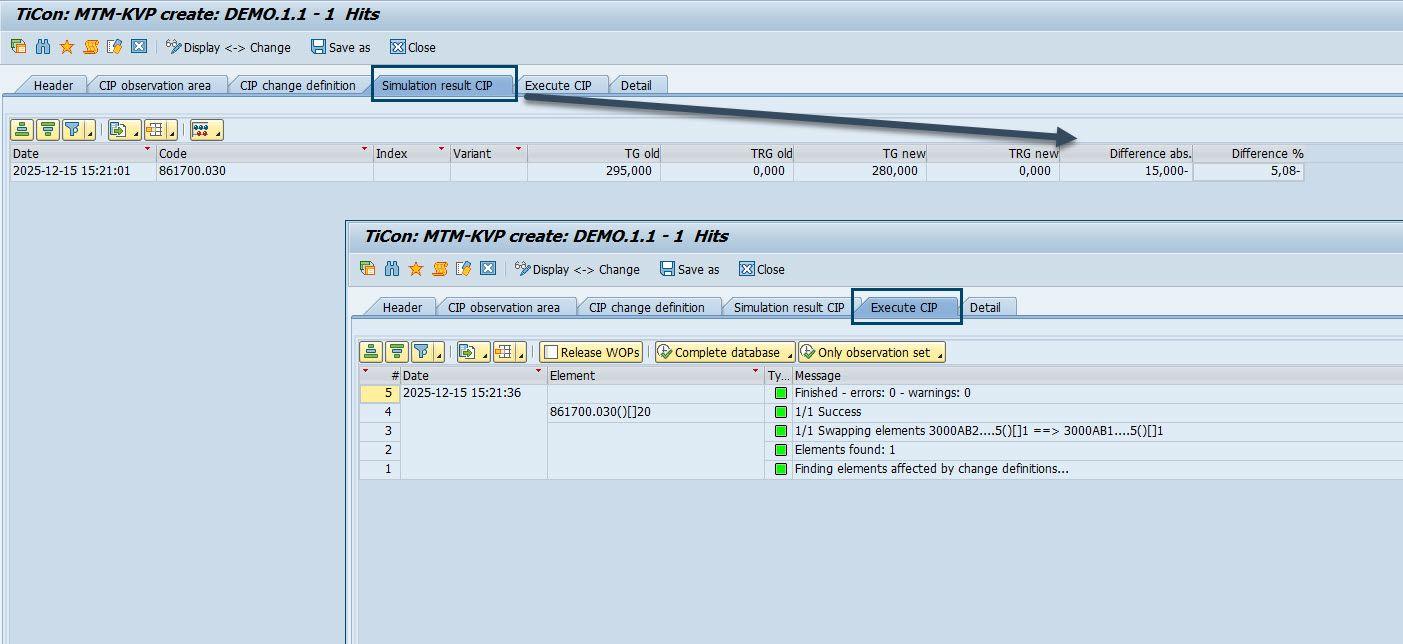
Task: Open CIP observation area tab in upper window
Action: click(154, 85)
